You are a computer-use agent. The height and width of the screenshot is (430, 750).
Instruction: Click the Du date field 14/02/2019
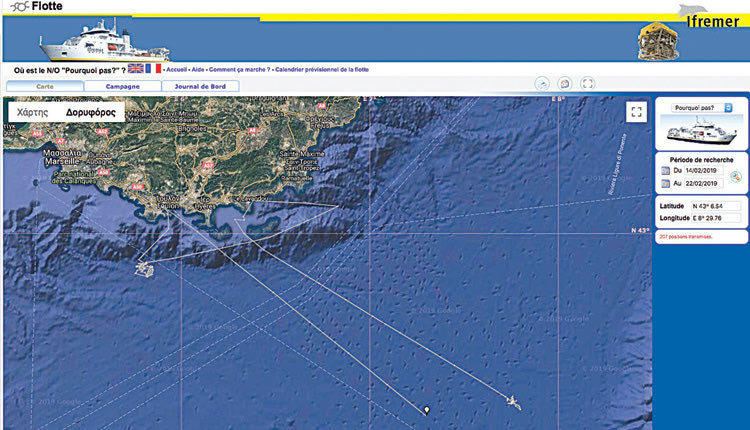703,170
